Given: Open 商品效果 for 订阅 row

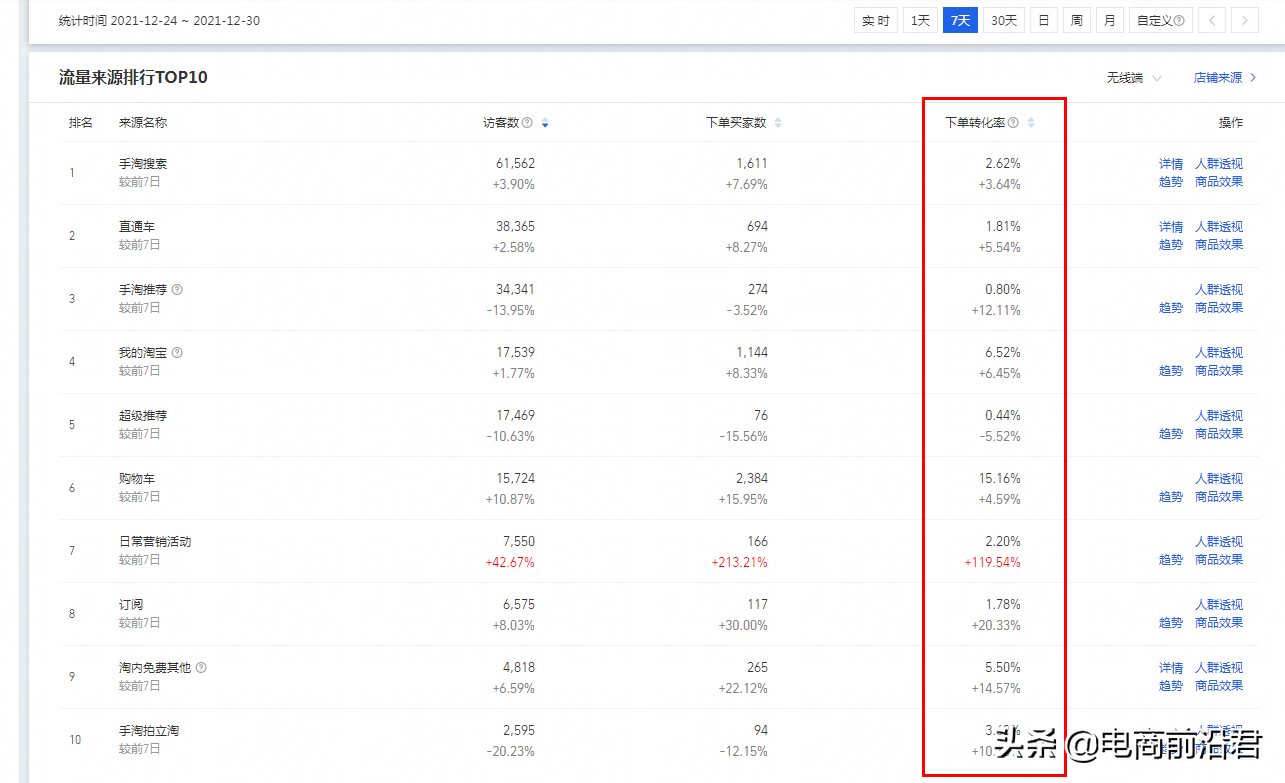Looking at the screenshot, I should (1219, 623).
